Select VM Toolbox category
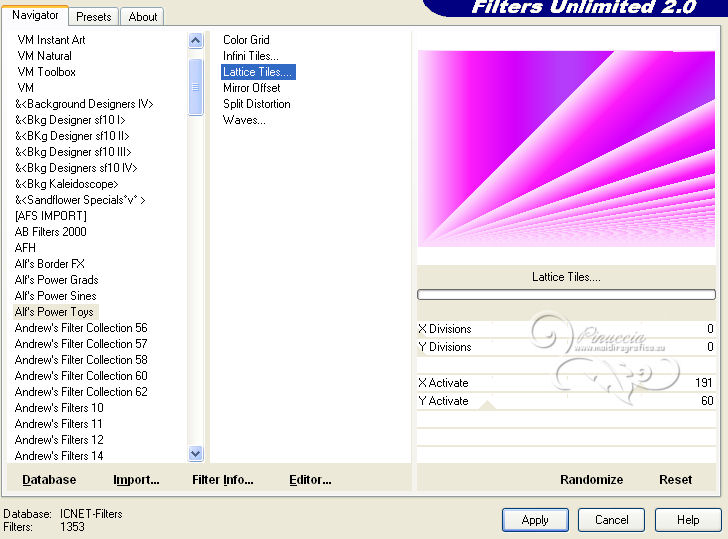 pyautogui.click(x=46, y=72)
